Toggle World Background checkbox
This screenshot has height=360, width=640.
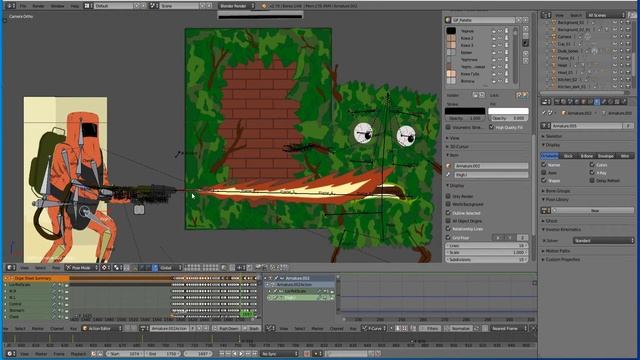pos(448,204)
